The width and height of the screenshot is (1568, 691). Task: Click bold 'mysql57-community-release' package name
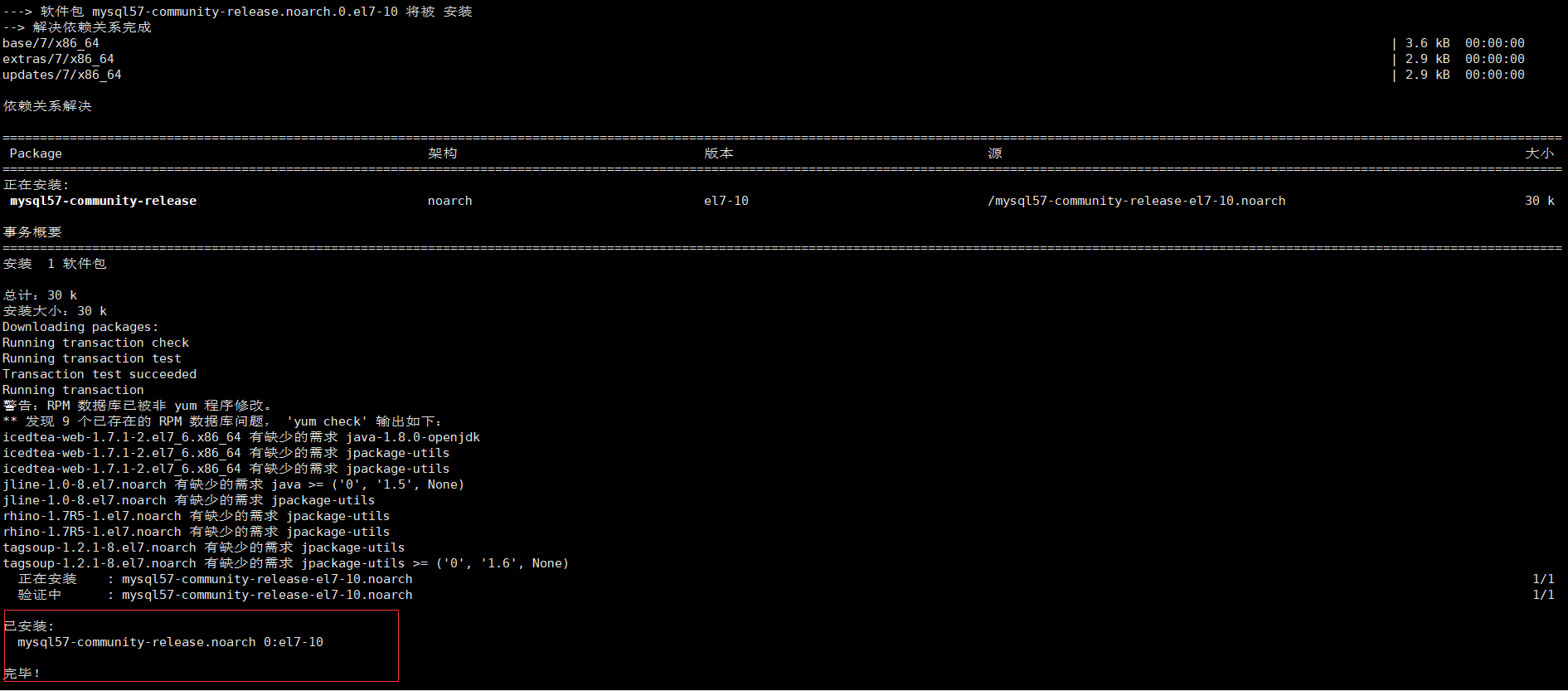pyautogui.click(x=103, y=201)
